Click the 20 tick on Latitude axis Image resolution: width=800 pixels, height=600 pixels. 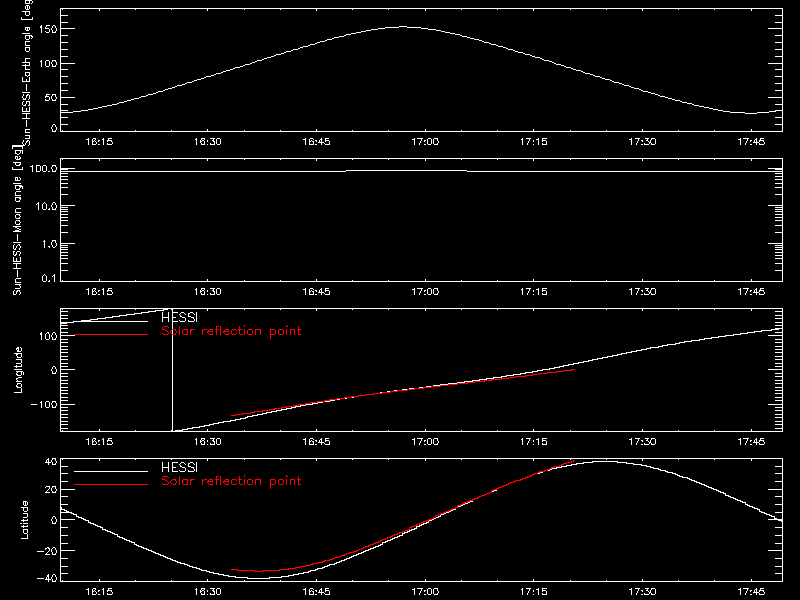pyautogui.click(x=51, y=489)
